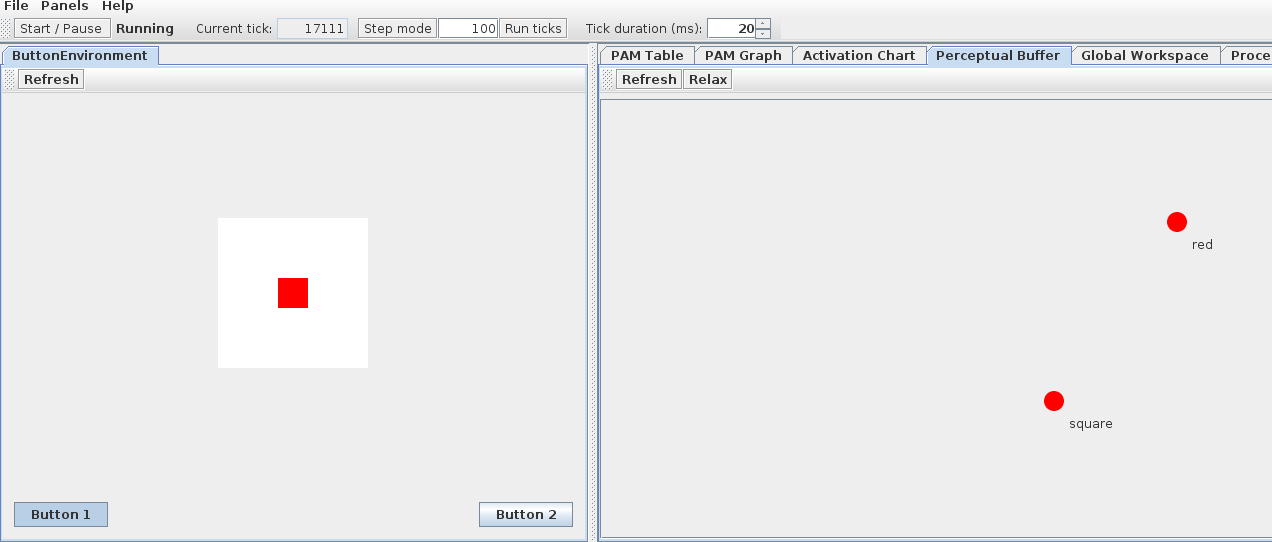
Task: Increase tick duration with the up arrow
Action: click(763, 23)
